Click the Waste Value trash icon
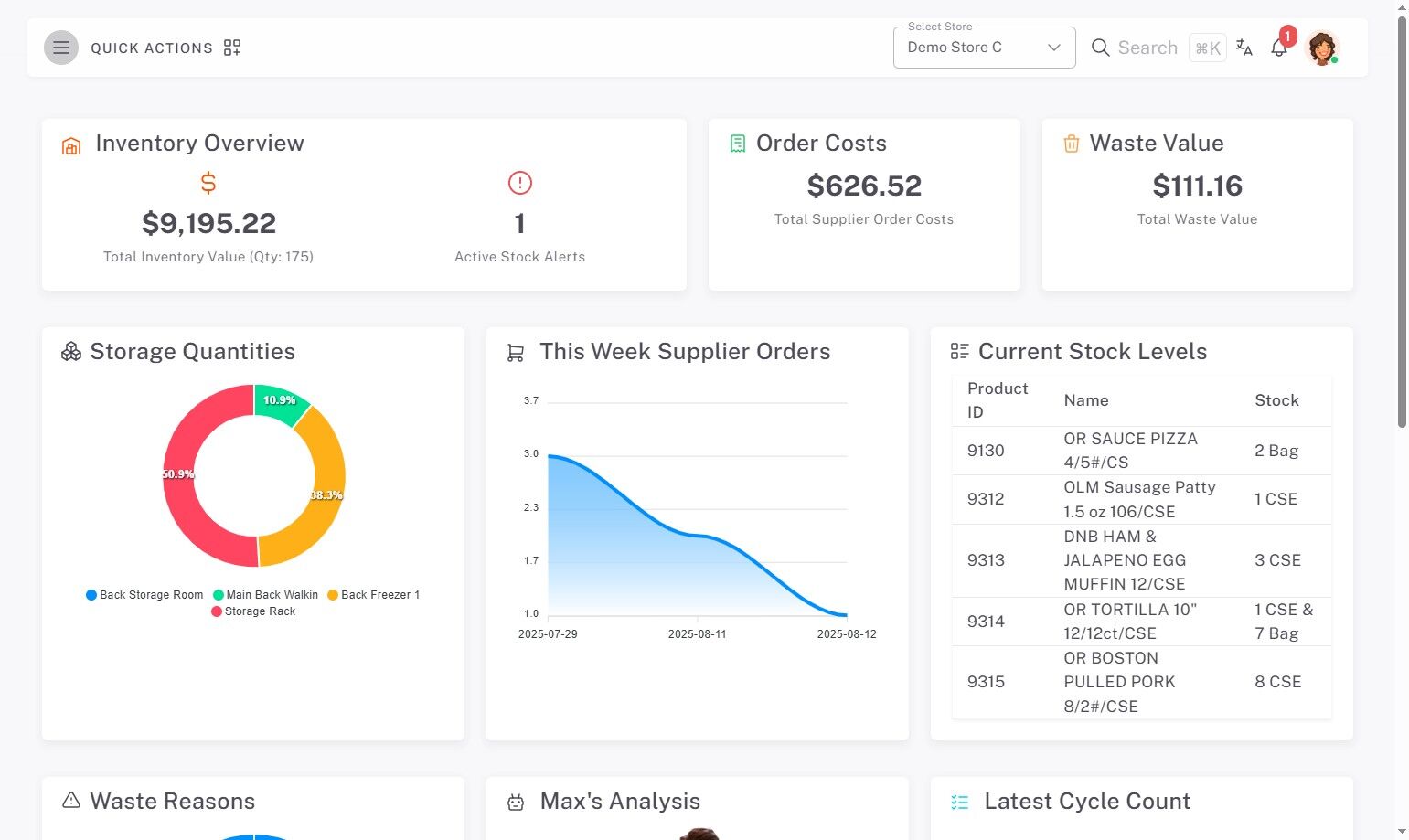The height and width of the screenshot is (840, 1409). coord(1072,144)
